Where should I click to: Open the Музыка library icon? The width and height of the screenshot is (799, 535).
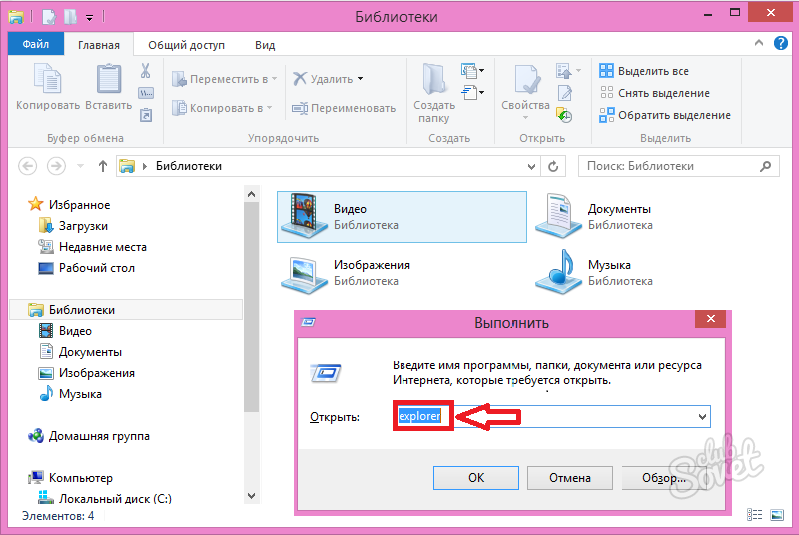coord(558,273)
